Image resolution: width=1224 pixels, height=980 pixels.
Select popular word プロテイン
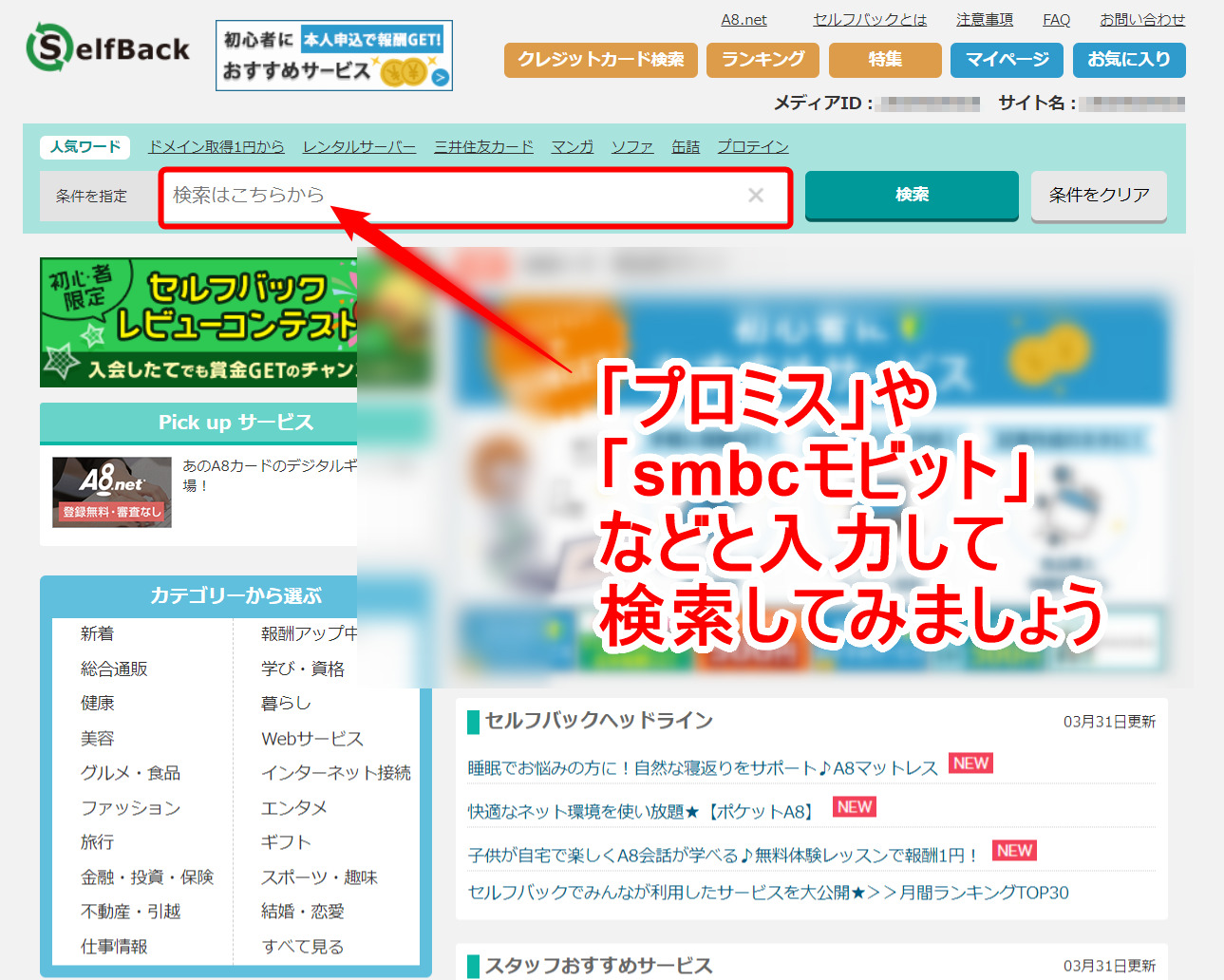pos(753,147)
